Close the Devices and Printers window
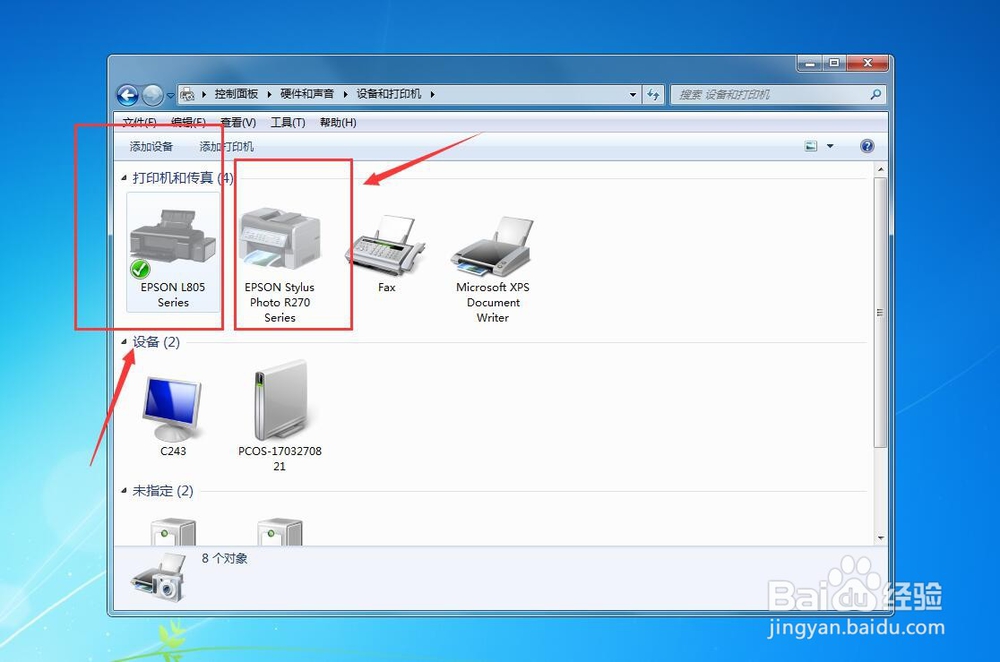This screenshot has height=662, width=1000. (867, 63)
